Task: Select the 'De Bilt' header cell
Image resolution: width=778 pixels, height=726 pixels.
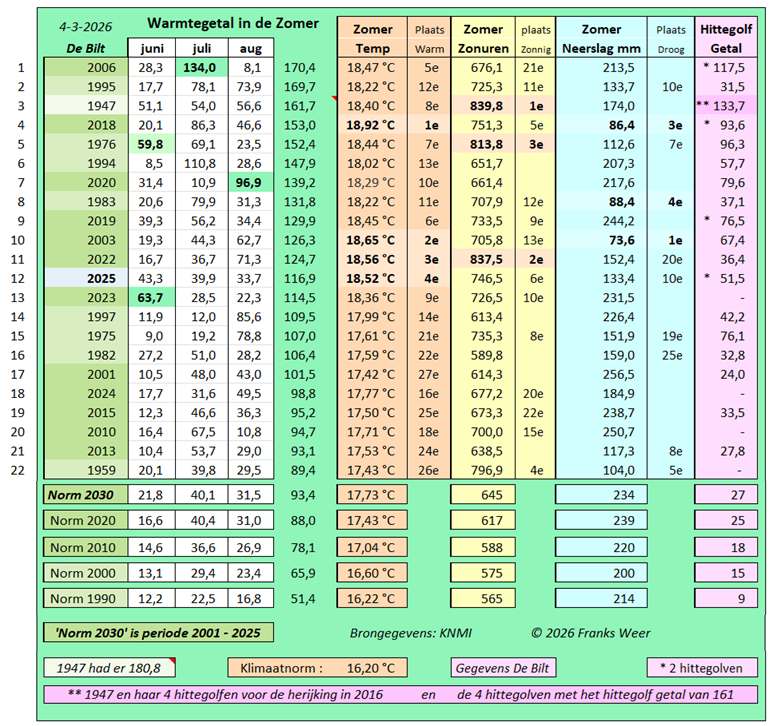Action: point(86,48)
